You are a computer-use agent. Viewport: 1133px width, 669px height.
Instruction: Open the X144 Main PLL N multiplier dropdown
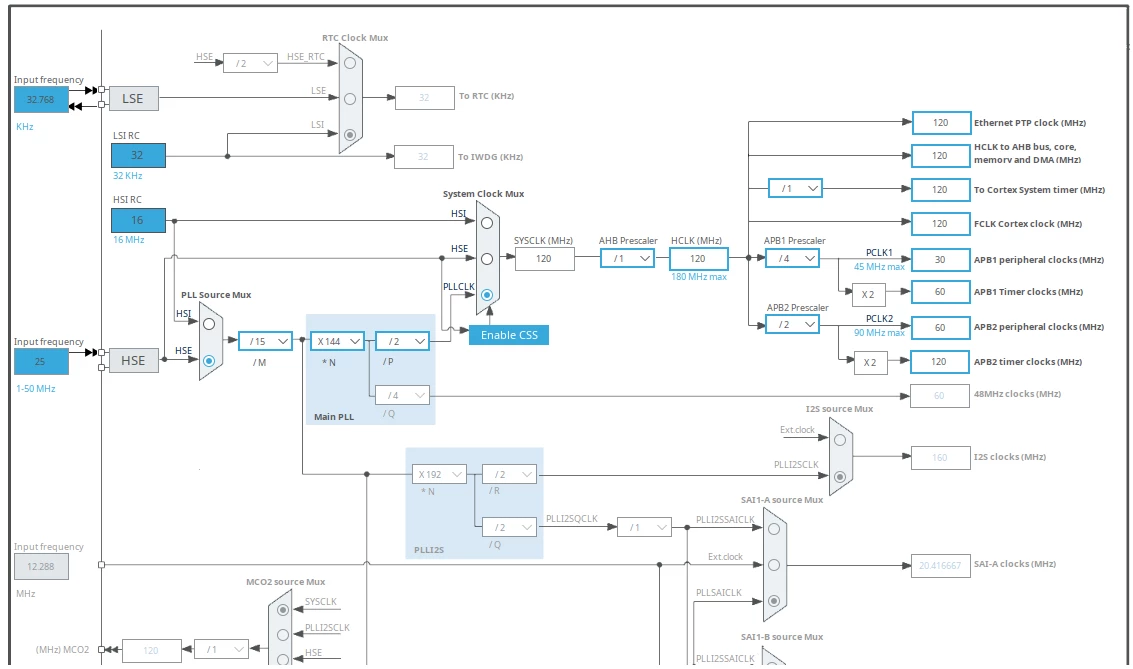click(x=337, y=341)
